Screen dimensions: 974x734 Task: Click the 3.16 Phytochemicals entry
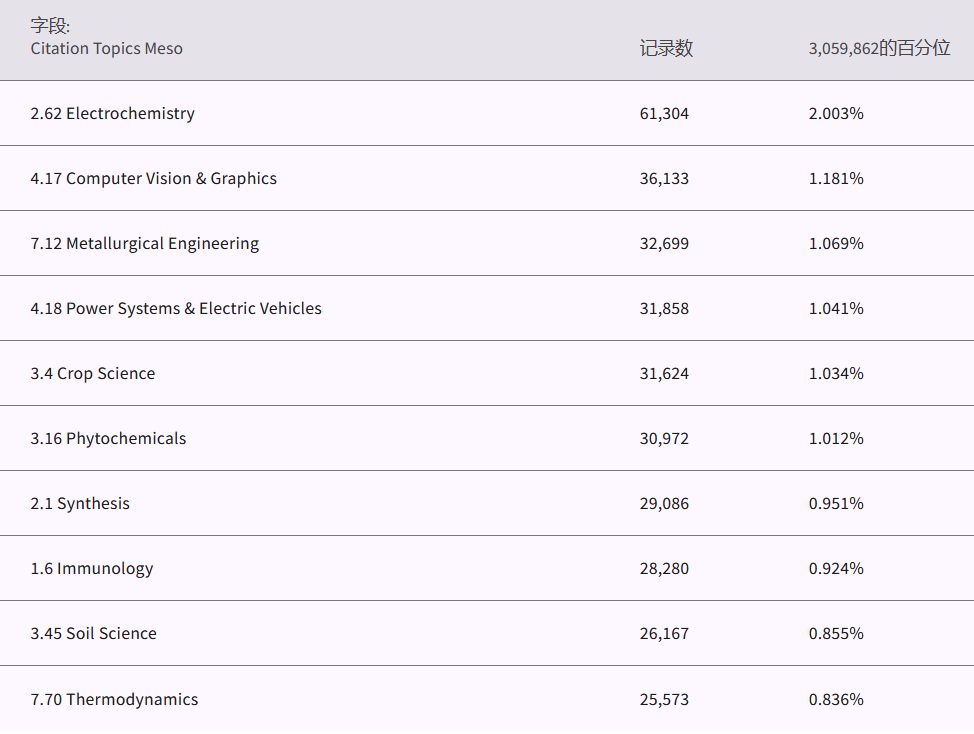pyautogui.click(x=108, y=438)
